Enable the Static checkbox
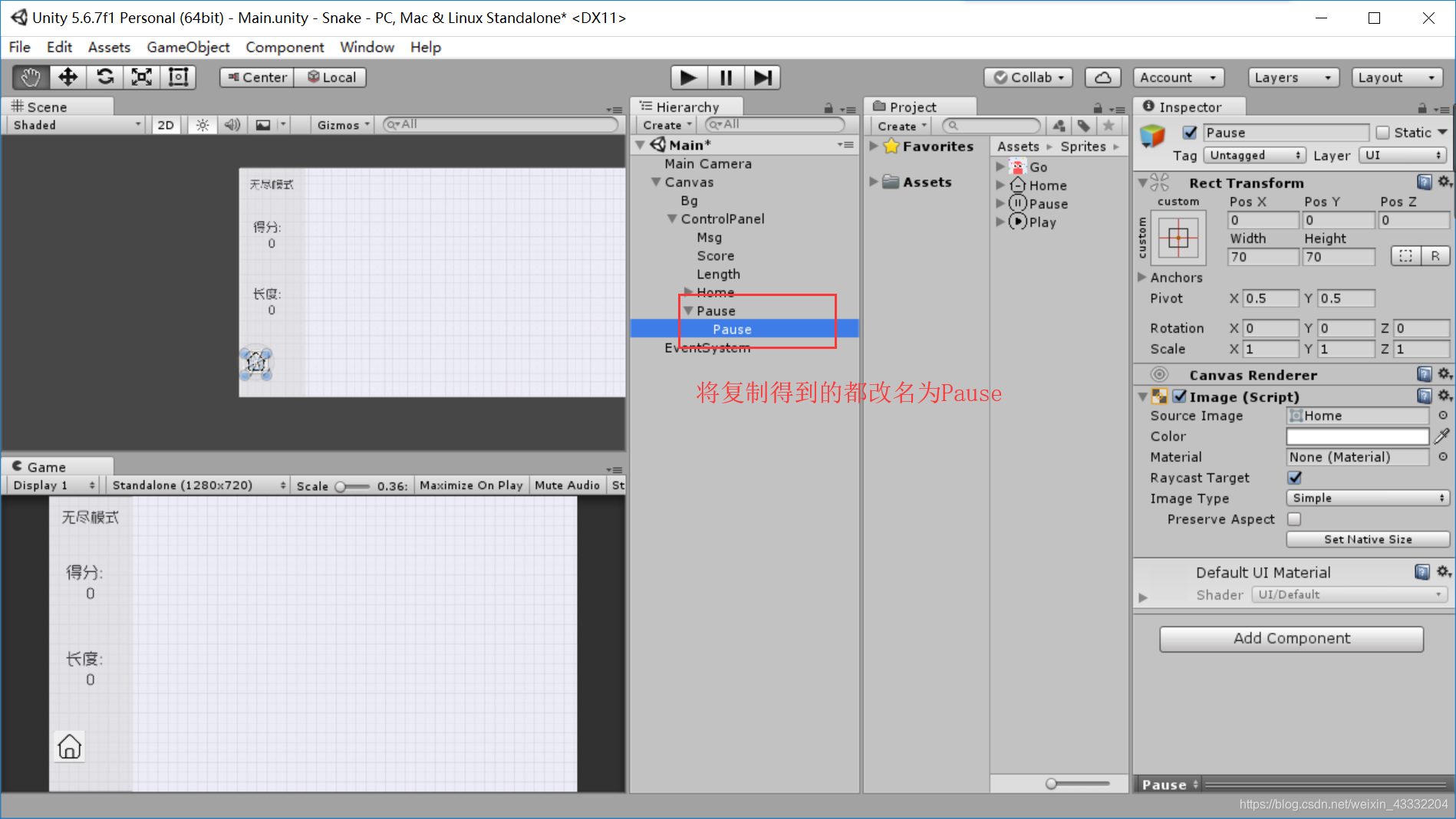This screenshot has width=1456, height=819. point(1382,133)
